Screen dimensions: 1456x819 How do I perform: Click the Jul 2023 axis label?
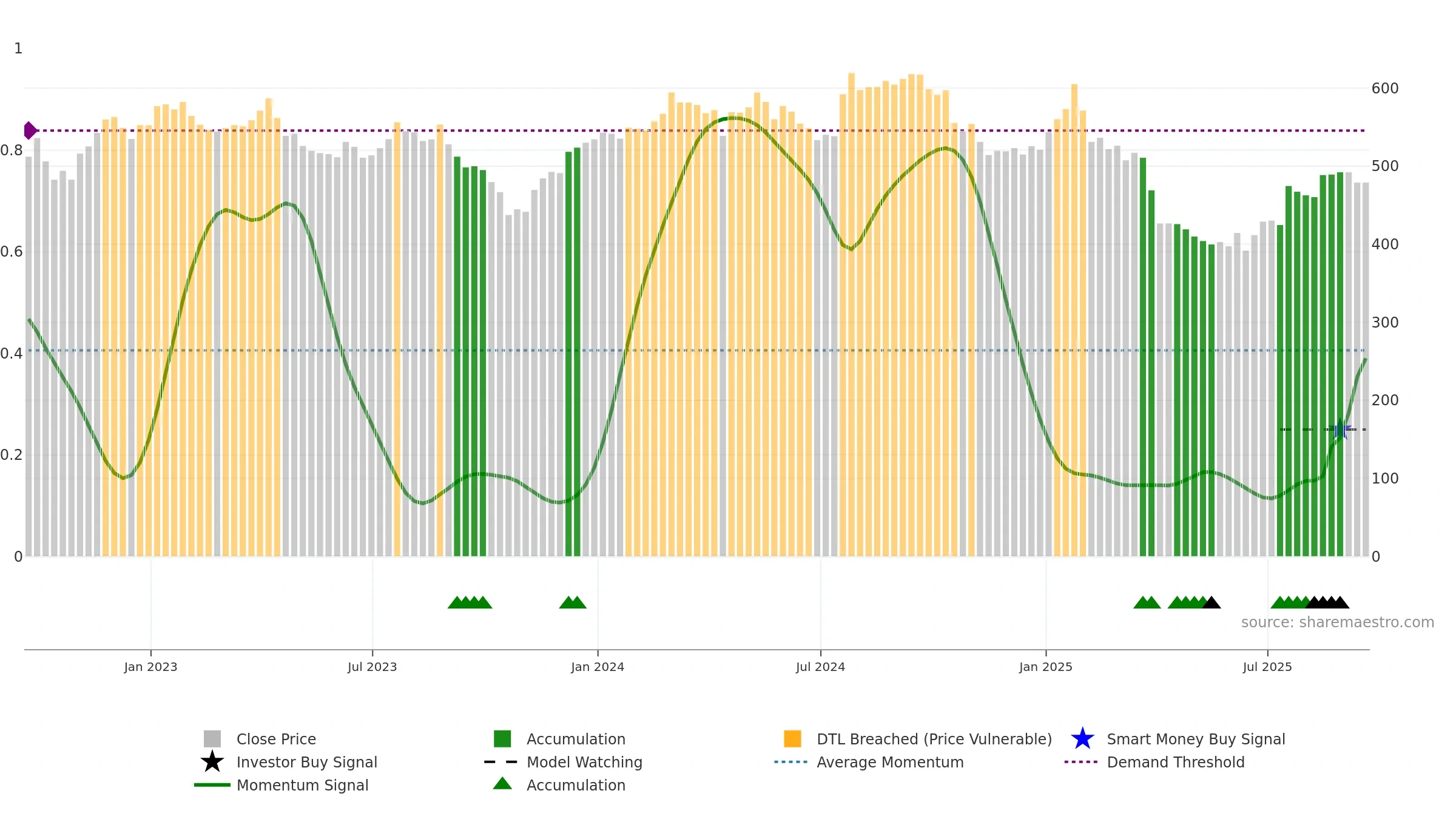point(372,667)
